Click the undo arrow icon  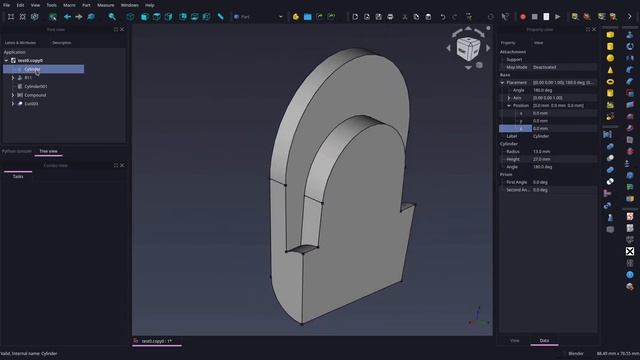tap(443, 17)
